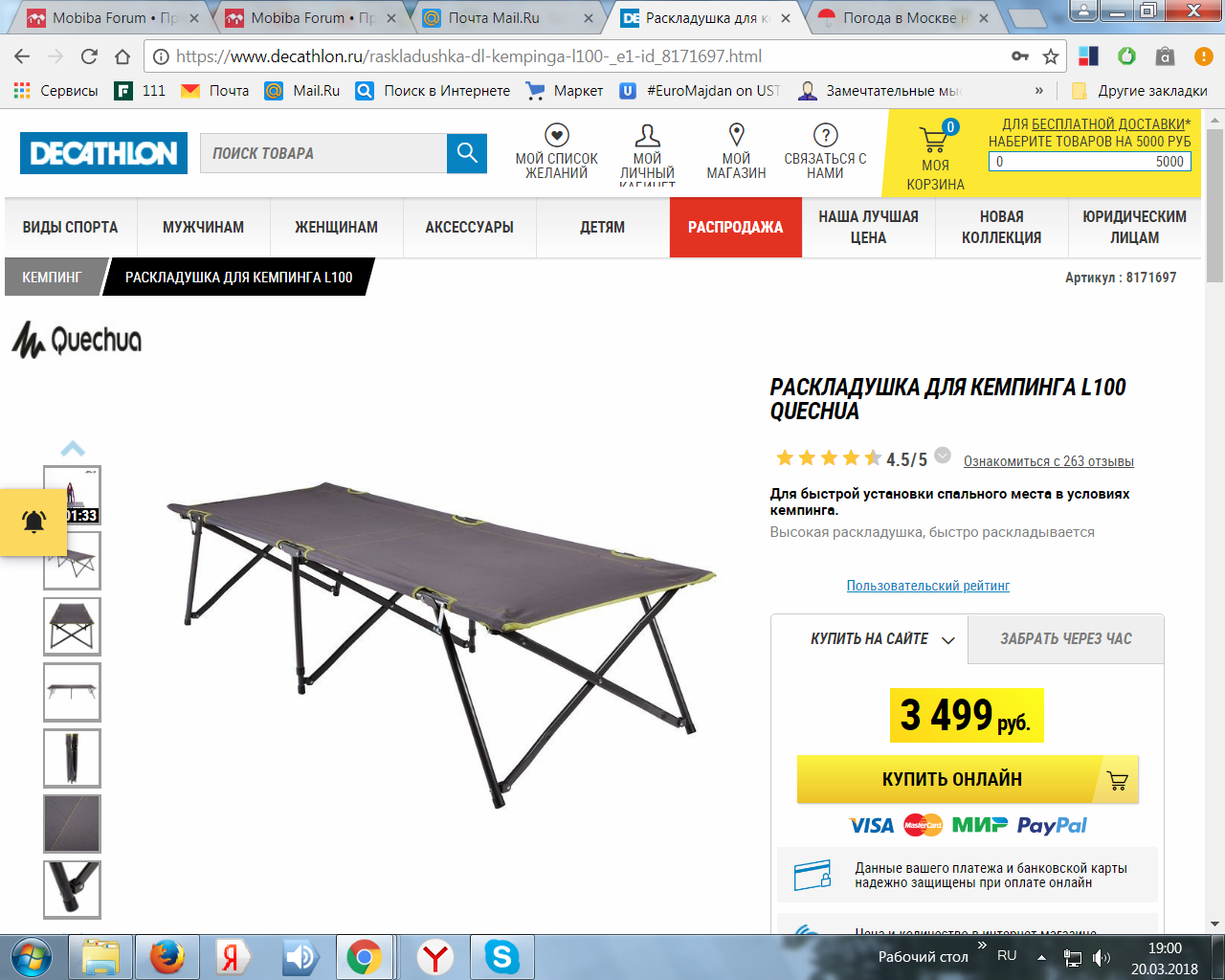This screenshot has height=980, width=1225.
Task: Click the yellow notification bell icon
Action: [x=33, y=522]
